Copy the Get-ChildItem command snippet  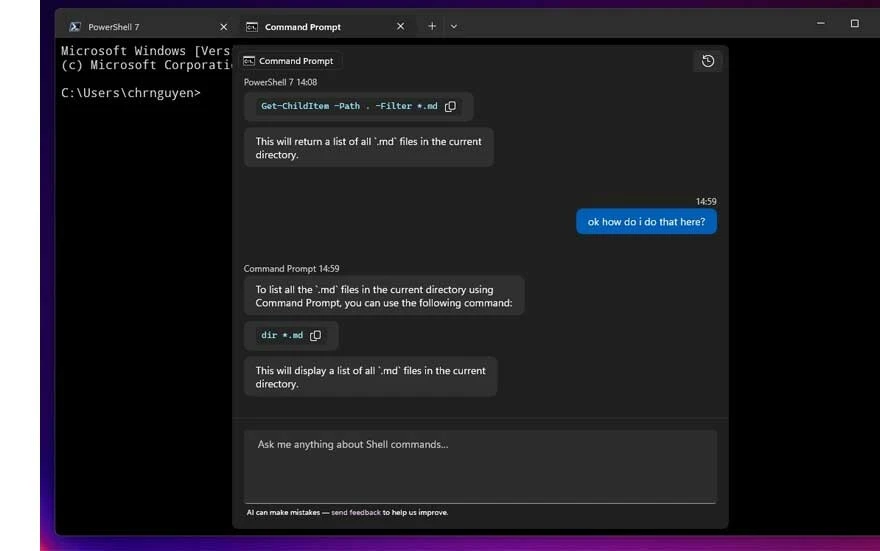[x=450, y=106]
